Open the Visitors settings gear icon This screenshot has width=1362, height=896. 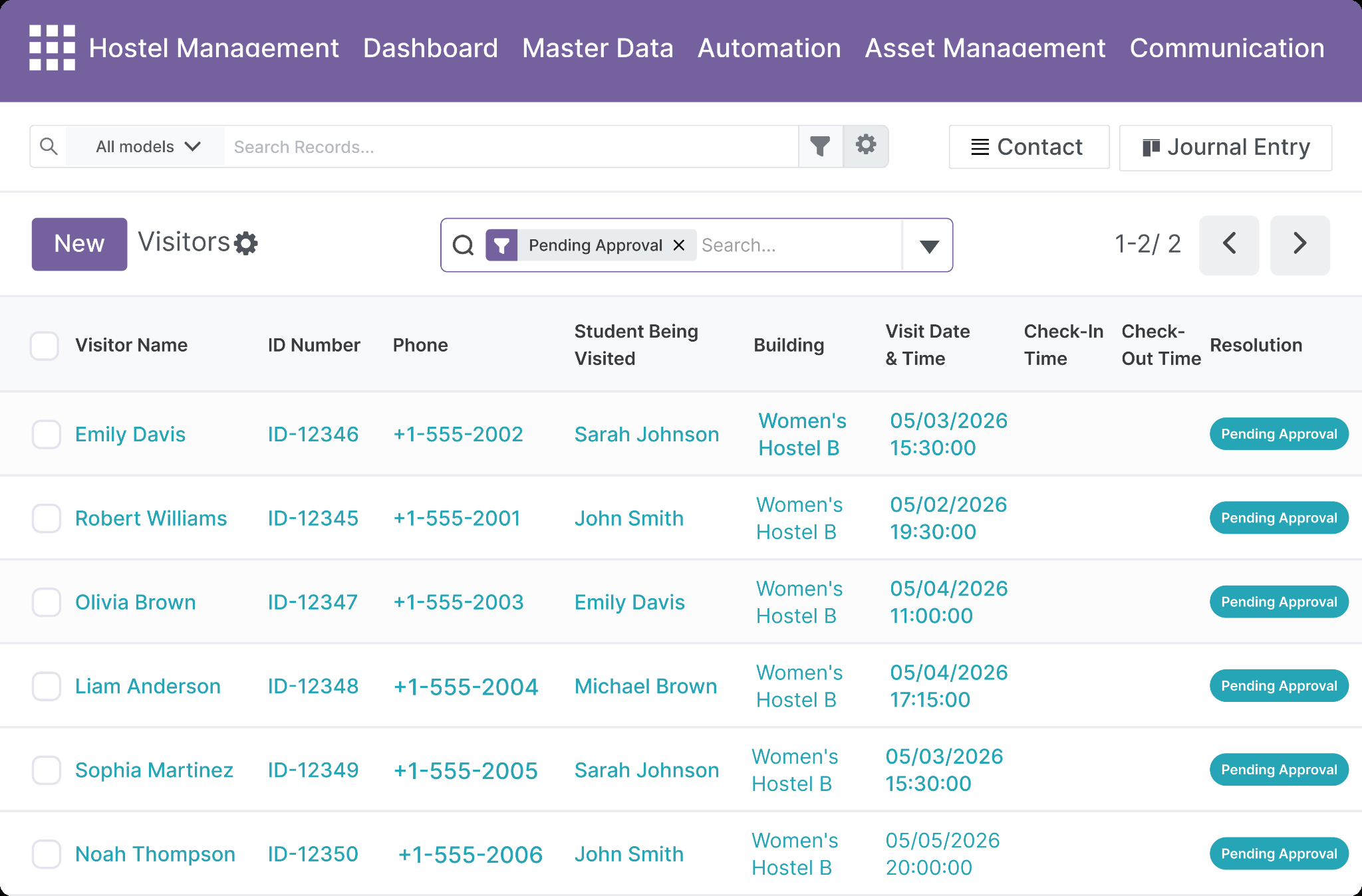[x=246, y=243]
